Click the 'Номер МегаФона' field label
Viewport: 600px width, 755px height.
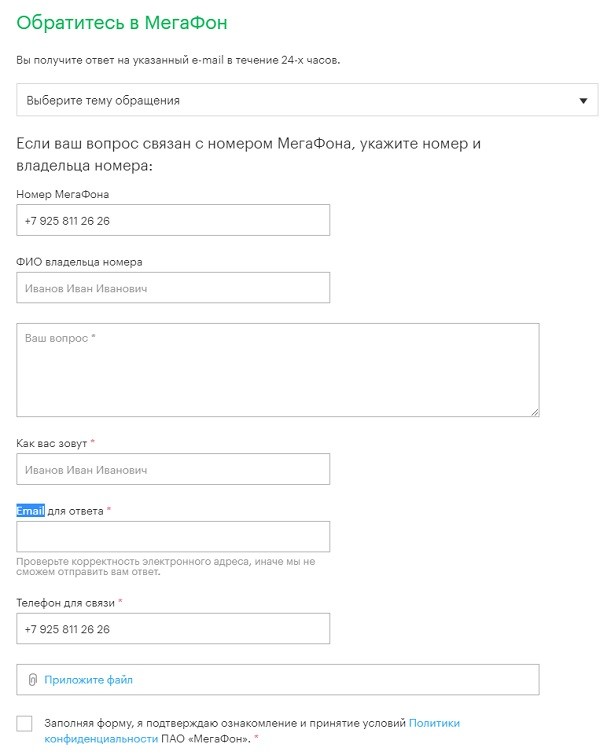(x=63, y=194)
